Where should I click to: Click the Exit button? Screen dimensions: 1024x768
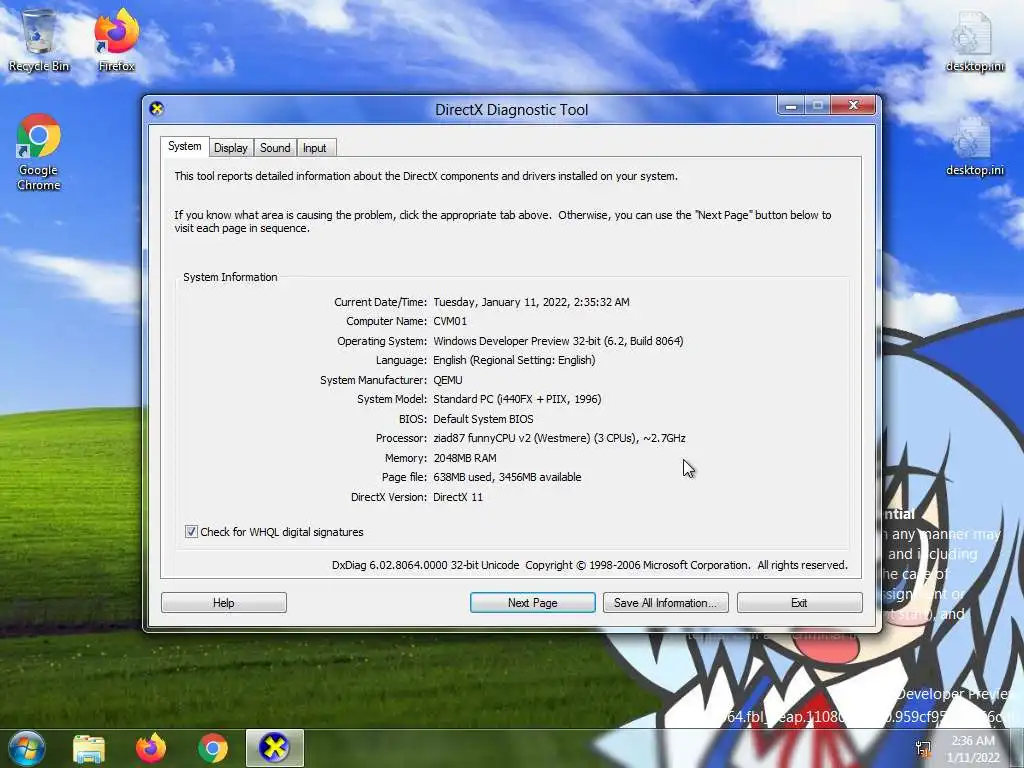click(799, 603)
